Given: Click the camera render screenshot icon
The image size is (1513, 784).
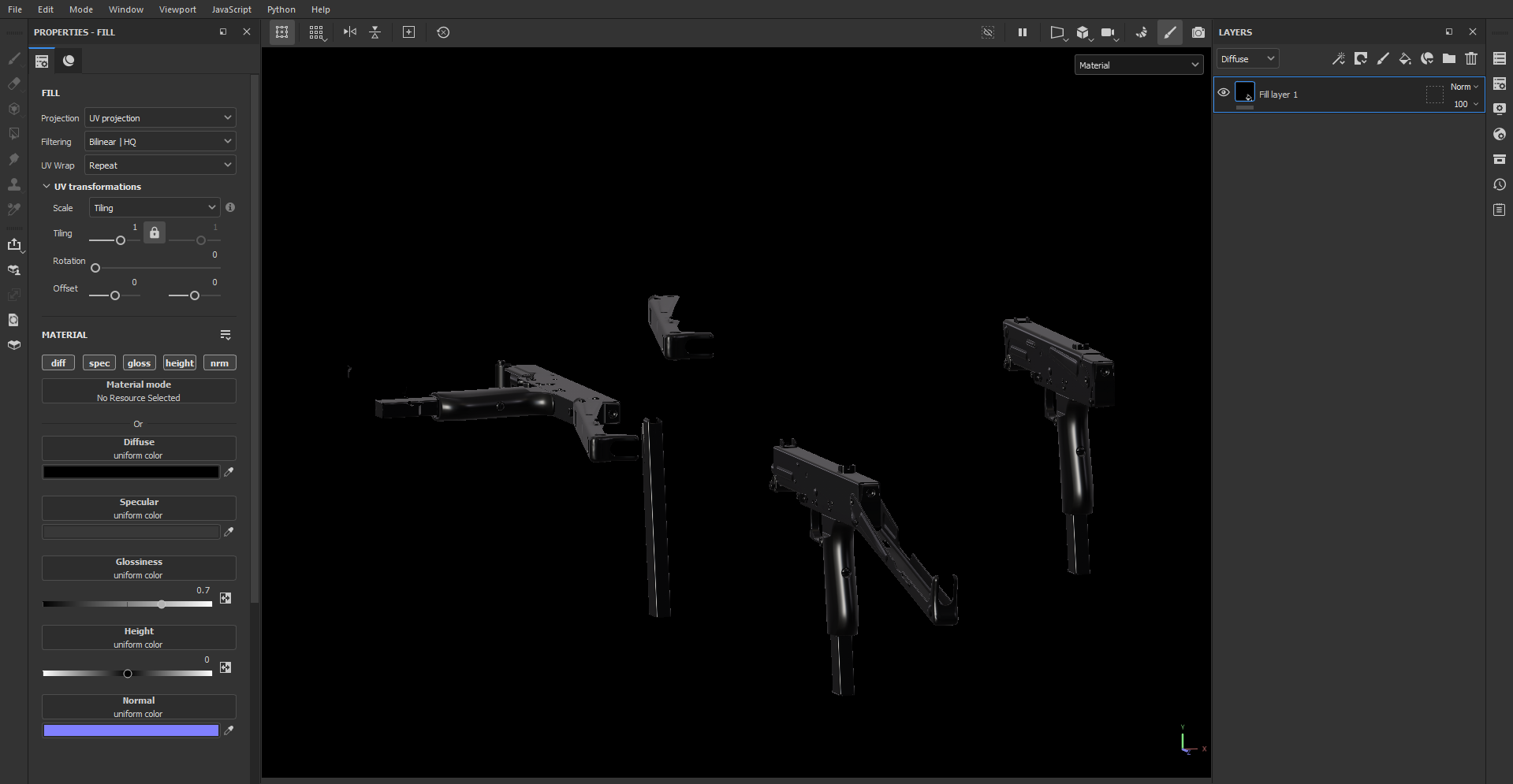Looking at the screenshot, I should [x=1198, y=32].
